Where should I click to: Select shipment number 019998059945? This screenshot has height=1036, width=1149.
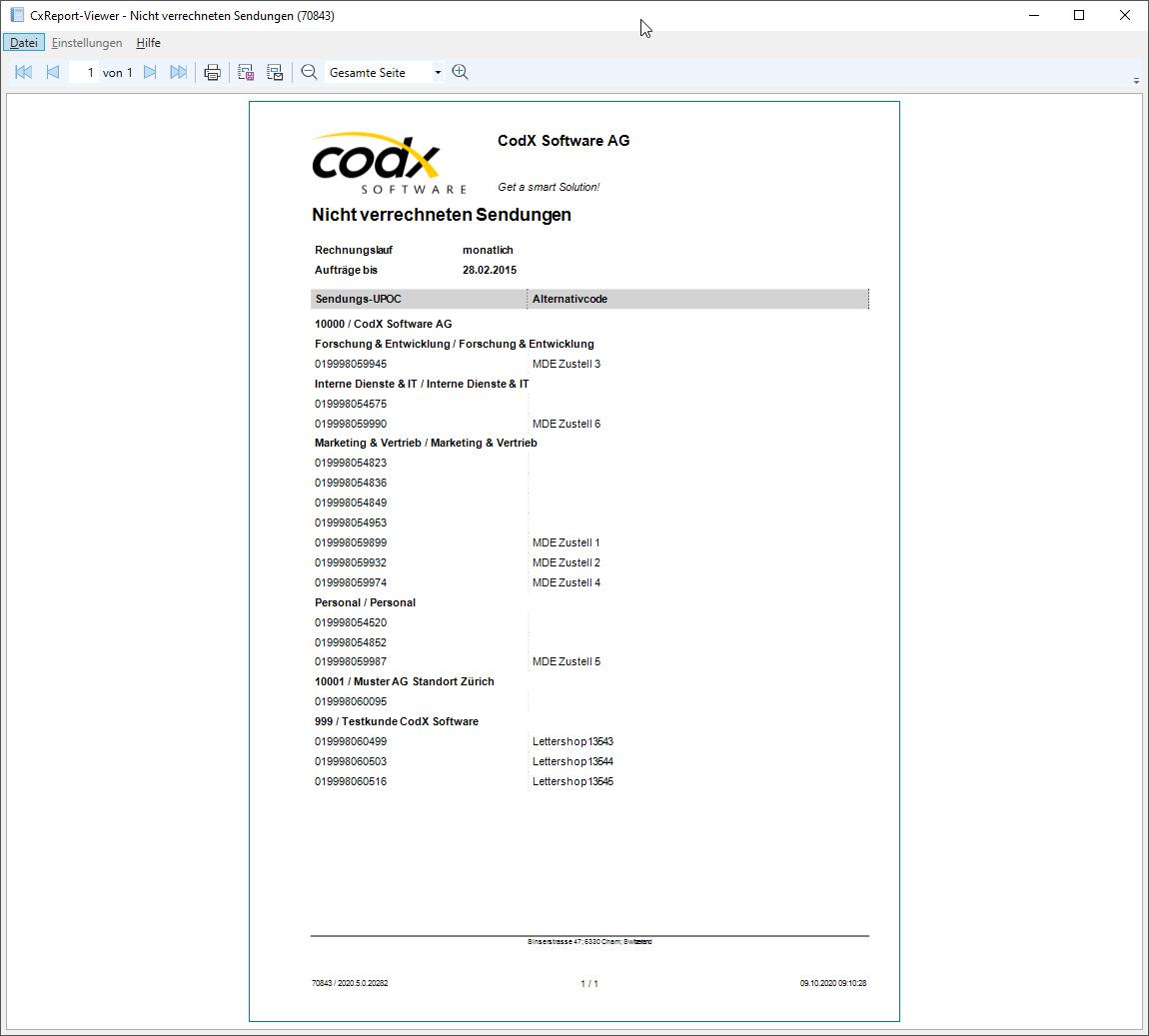(351, 364)
